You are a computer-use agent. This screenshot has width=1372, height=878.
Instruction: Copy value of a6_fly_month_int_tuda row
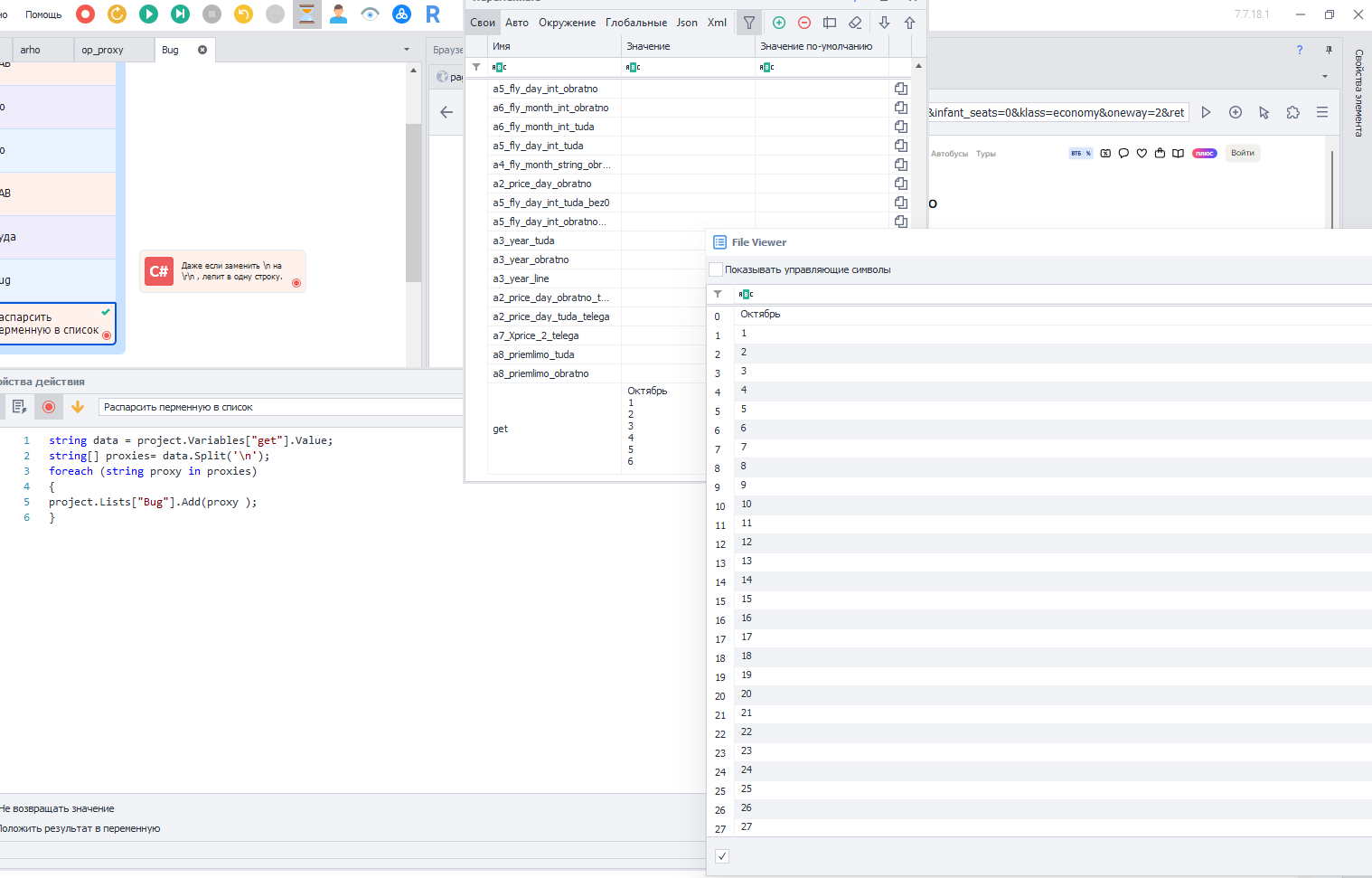coord(901,127)
